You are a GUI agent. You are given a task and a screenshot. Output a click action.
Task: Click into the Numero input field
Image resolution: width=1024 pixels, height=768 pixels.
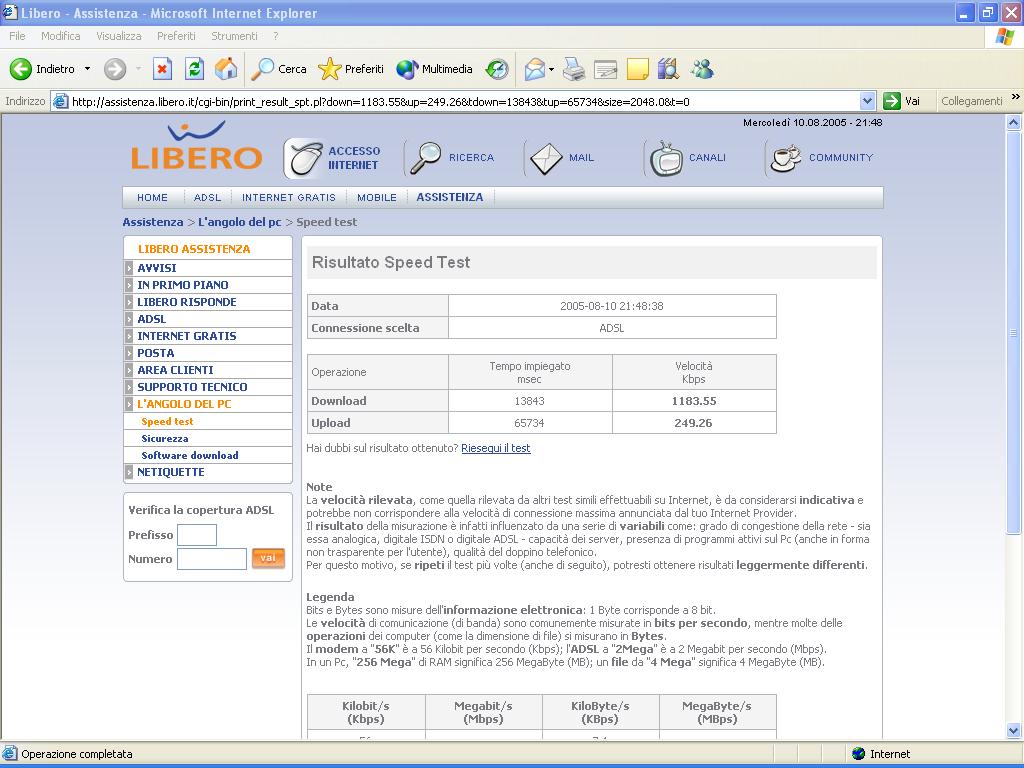point(212,559)
